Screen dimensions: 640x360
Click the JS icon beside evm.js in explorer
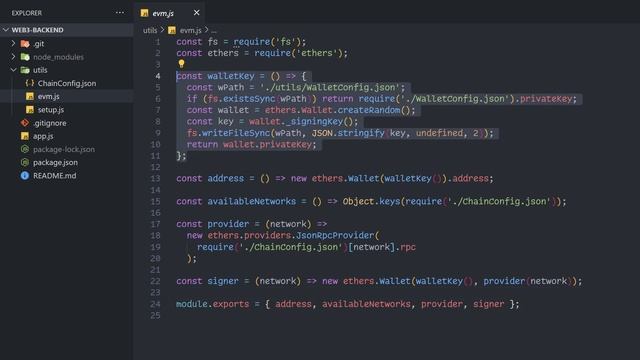pos(29,96)
